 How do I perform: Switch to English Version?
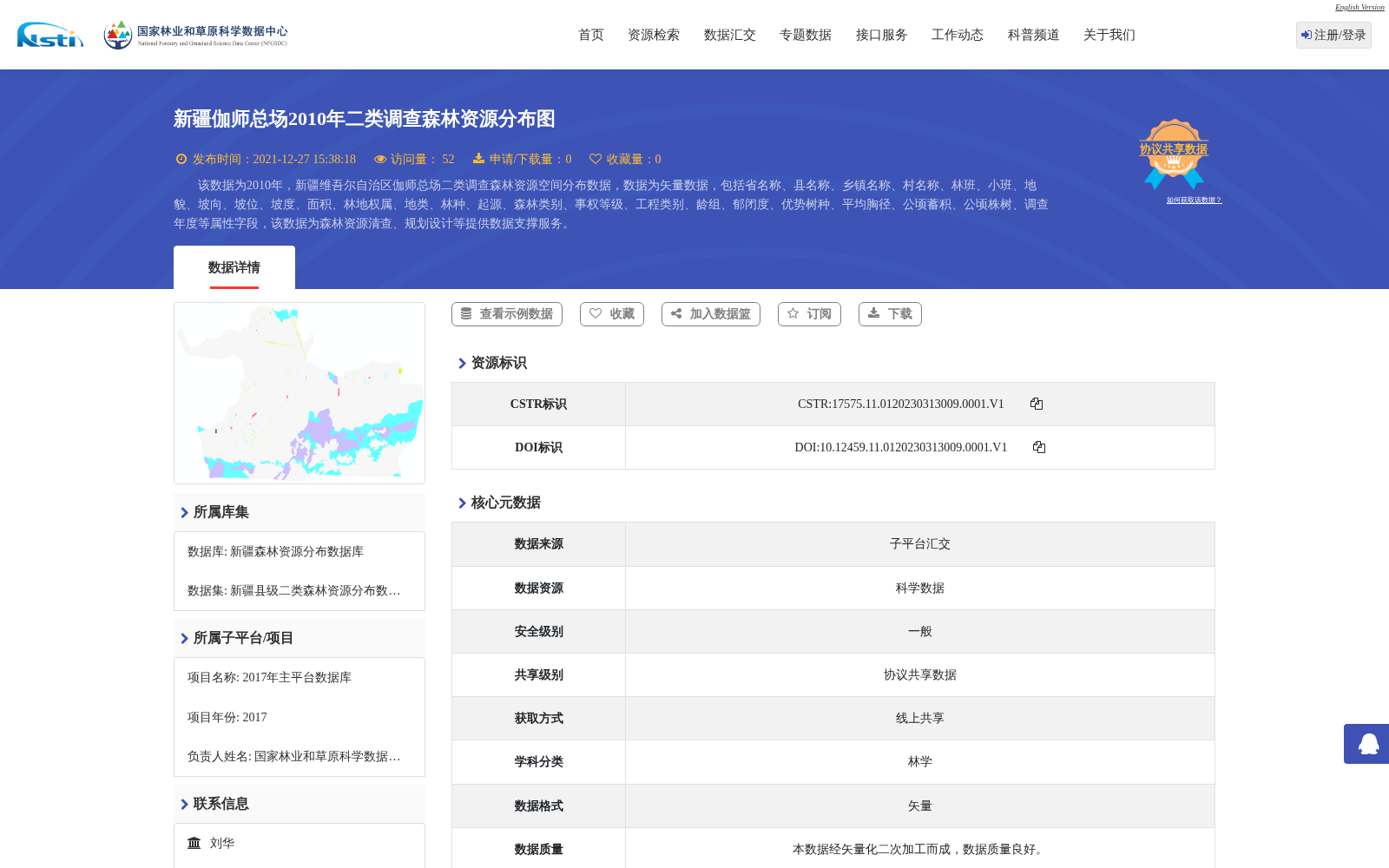pos(1359,7)
